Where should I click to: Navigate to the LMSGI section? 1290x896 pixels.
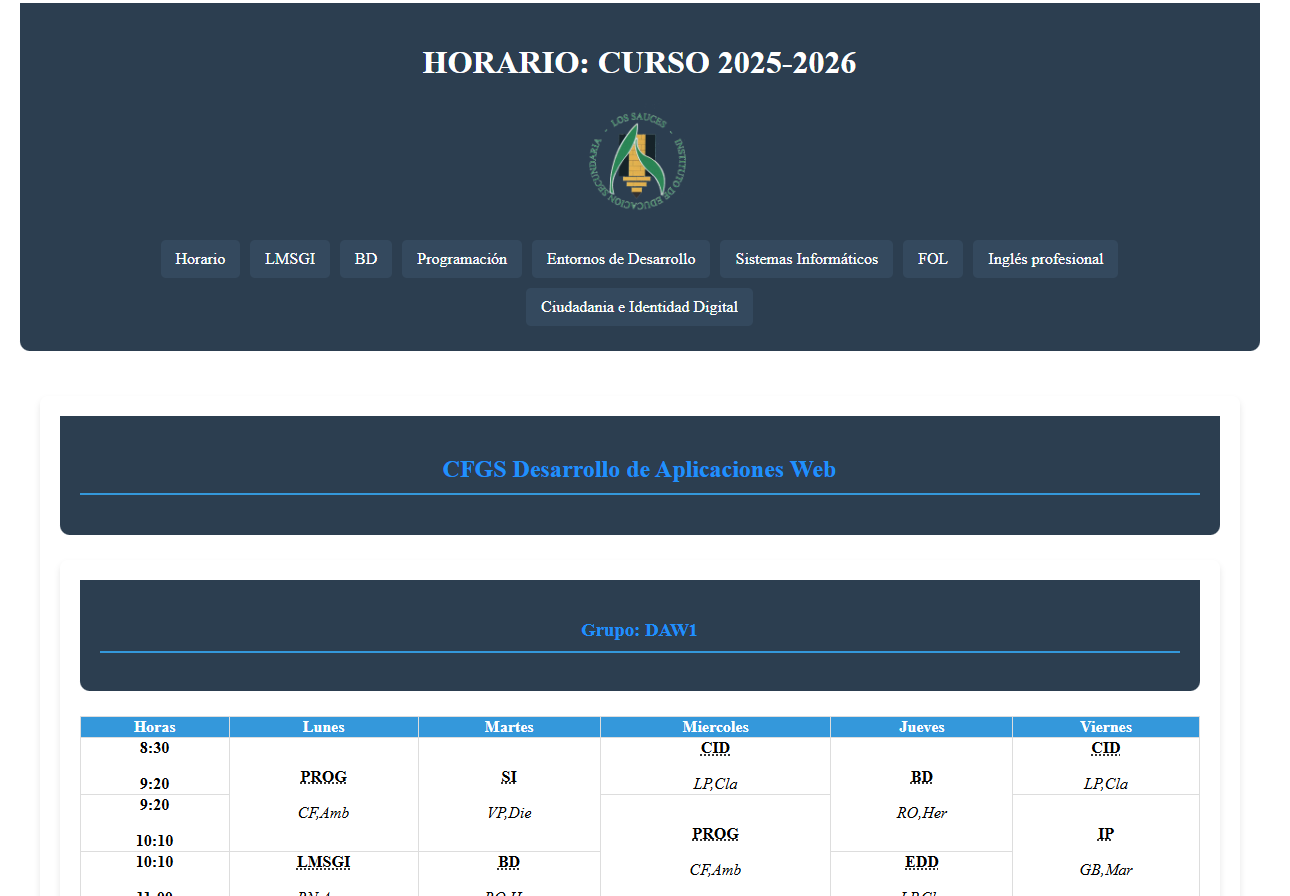(x=289, y=258)
